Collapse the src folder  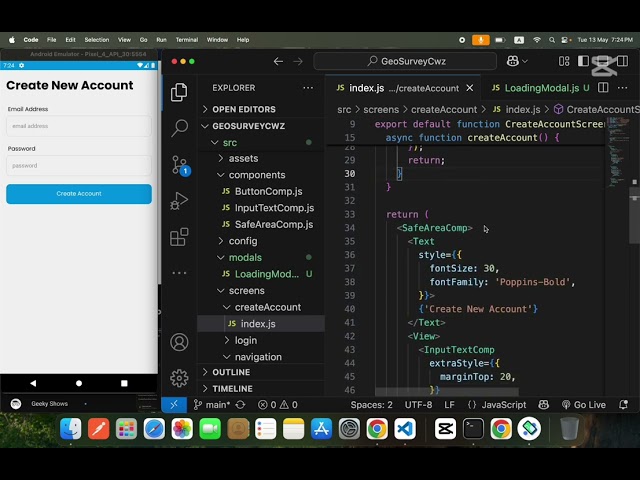pyautogui.click(x=261, y=142)
